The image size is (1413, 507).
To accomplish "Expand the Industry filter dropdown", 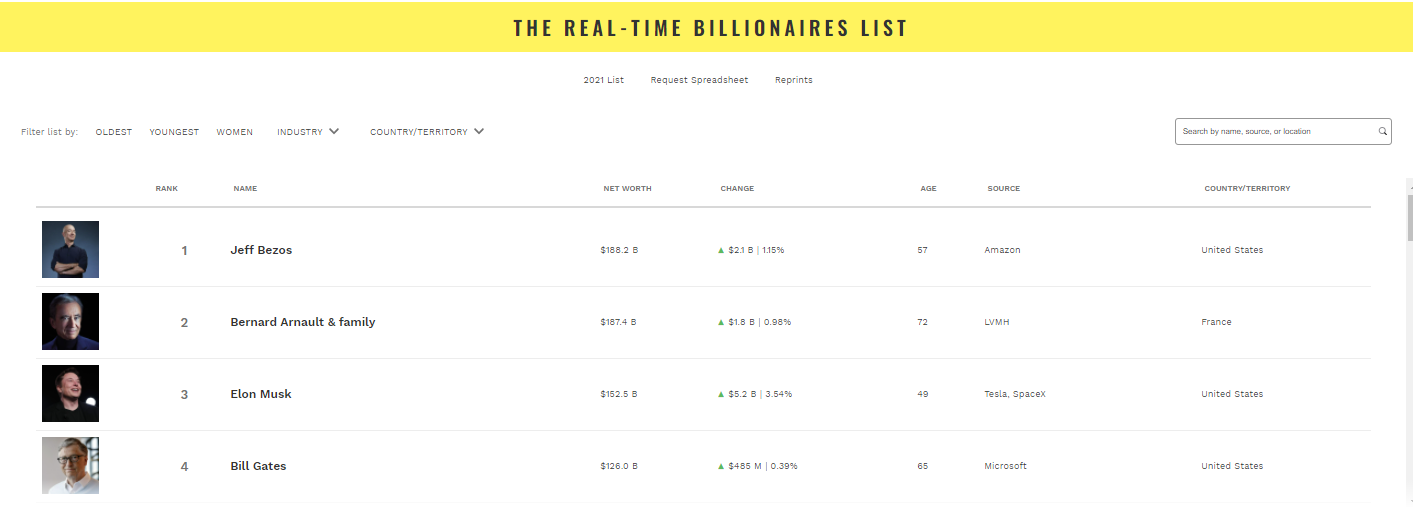I will 308,131.
